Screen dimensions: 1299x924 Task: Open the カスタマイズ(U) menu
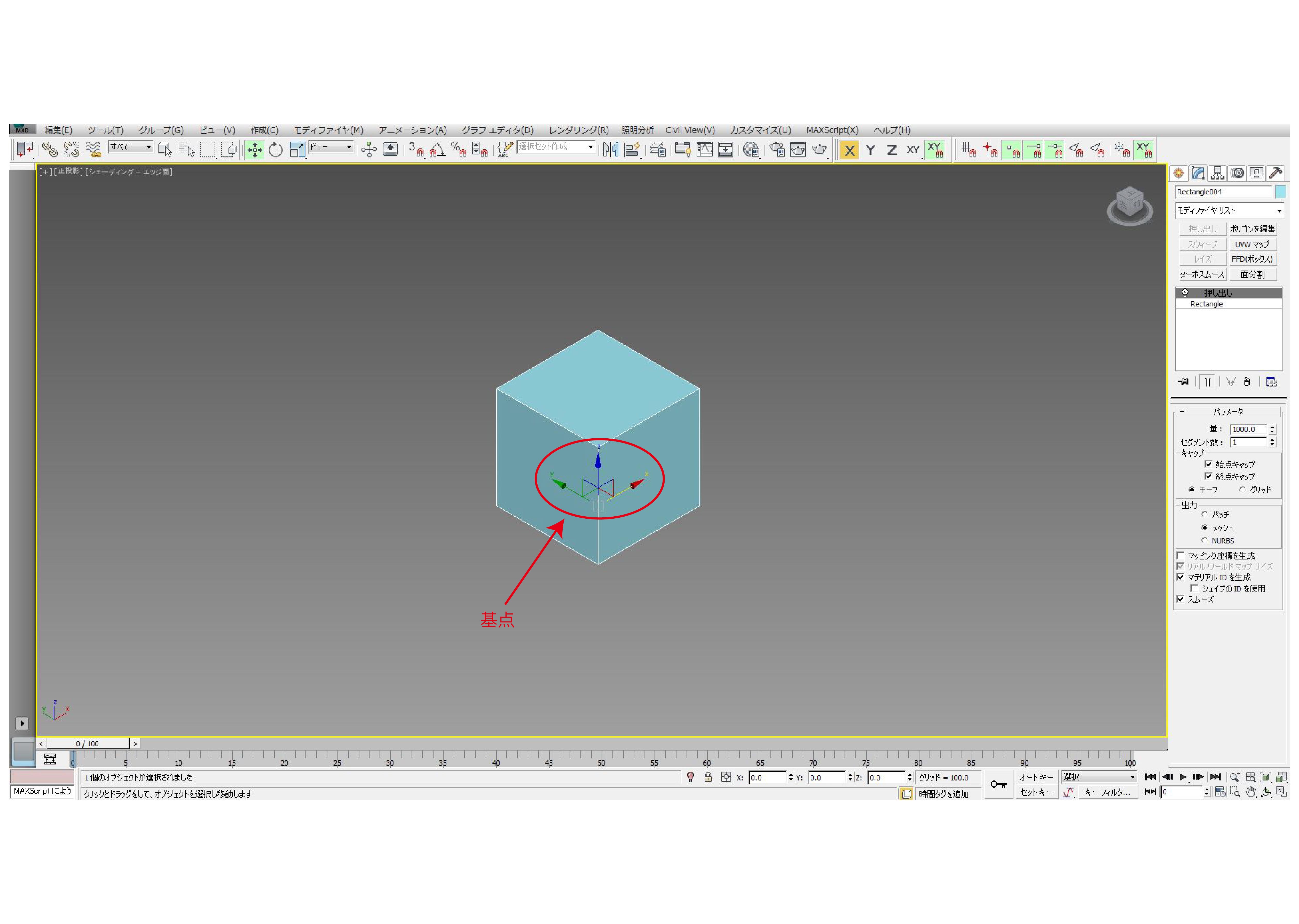(x=760, y=130)
